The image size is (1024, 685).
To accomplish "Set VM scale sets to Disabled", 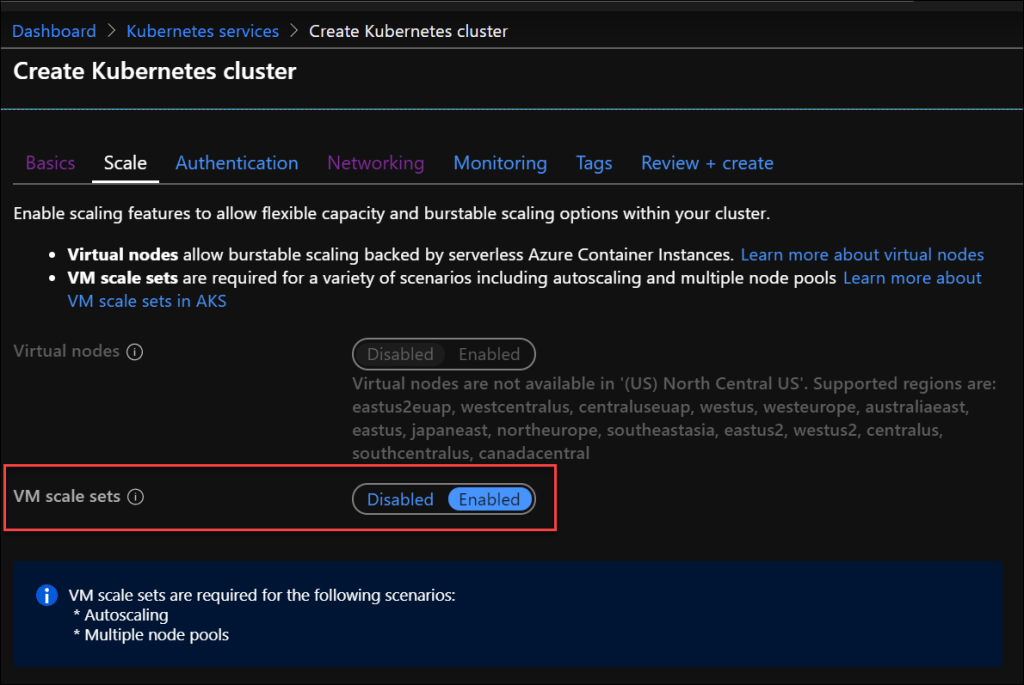I will 400,499.
